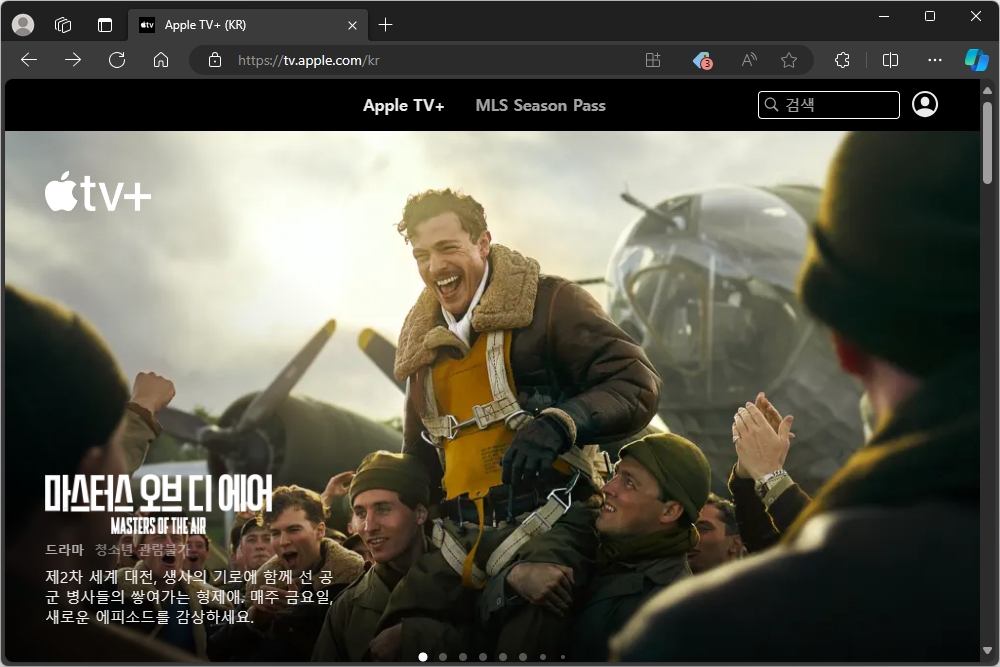Maximize the browser window

click(930, 17)
